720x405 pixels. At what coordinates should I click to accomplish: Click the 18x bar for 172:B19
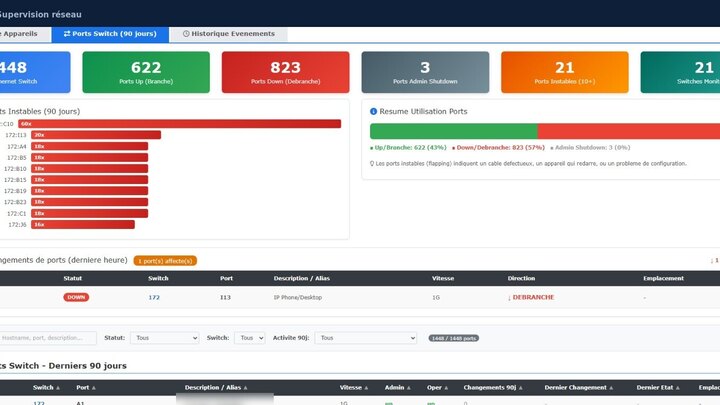tap(90, 191)
